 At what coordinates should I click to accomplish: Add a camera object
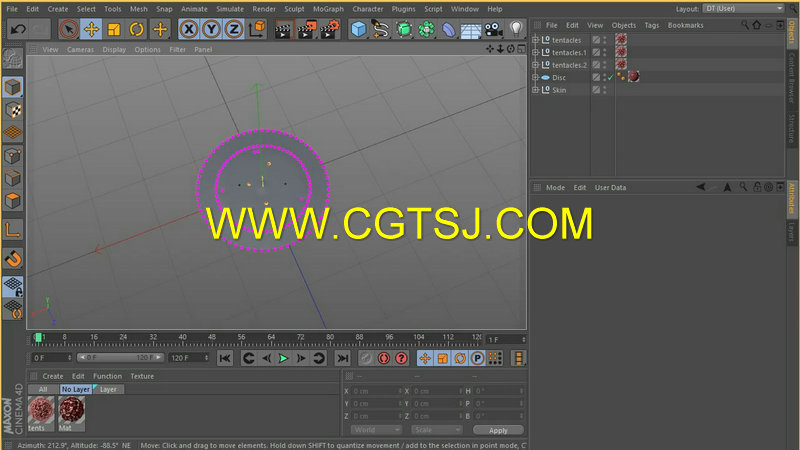pyautogui.click(x=493, y=29)
